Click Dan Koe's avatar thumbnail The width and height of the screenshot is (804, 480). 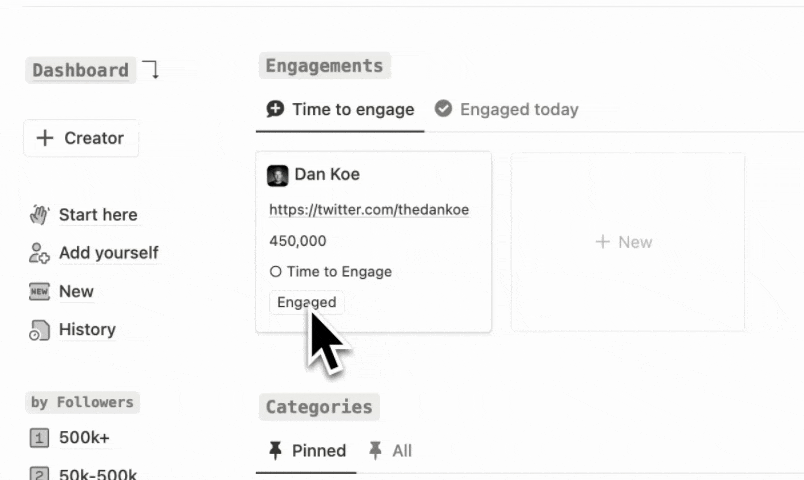[x=277, y=175]
